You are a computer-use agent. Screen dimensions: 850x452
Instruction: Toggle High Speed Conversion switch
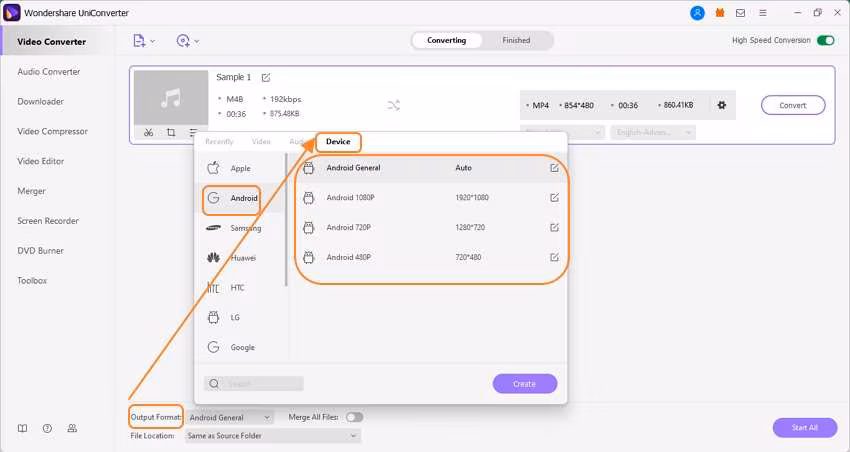click(x=826, y=41)
